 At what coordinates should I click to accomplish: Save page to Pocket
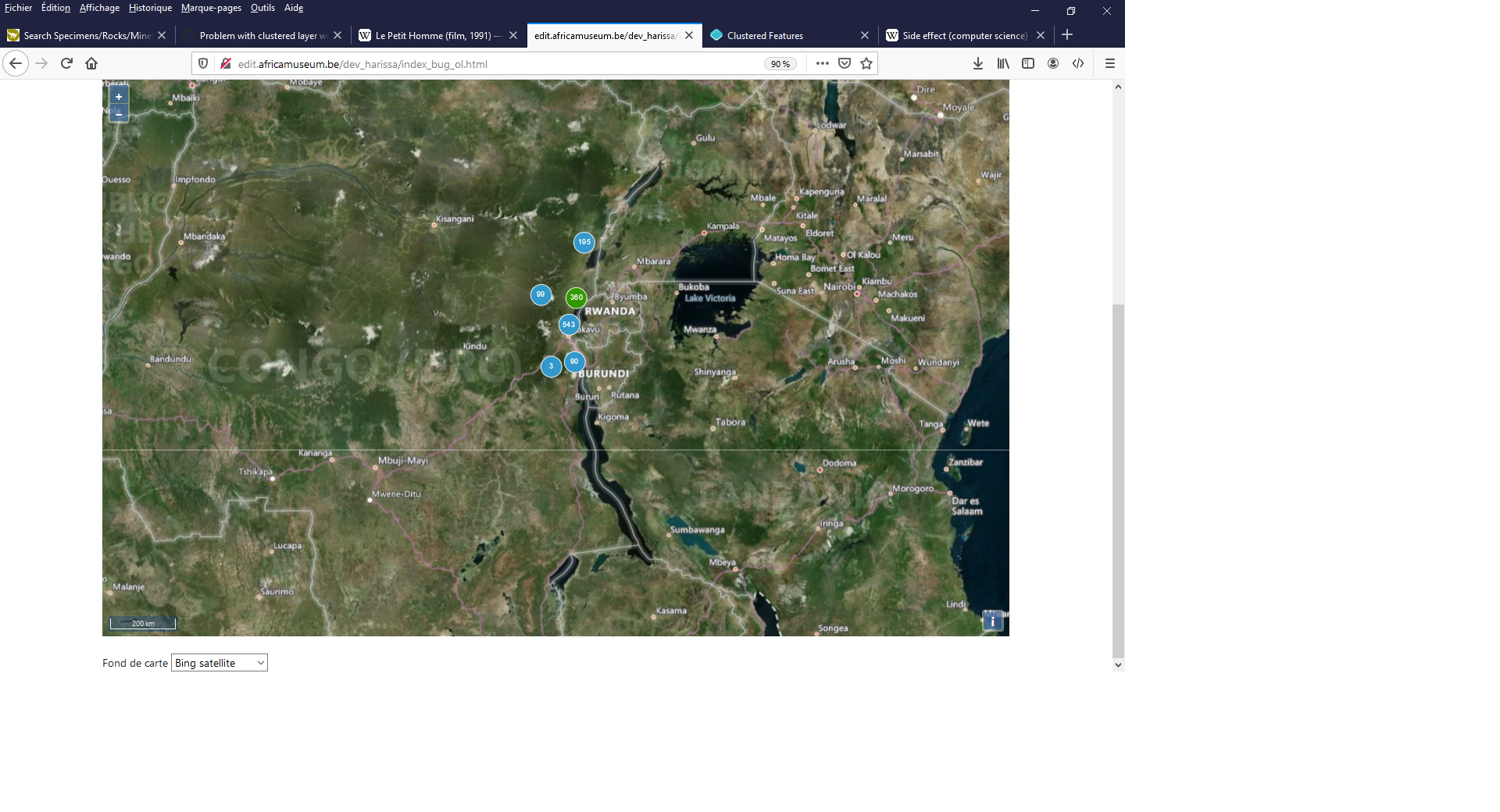tap(845, 63)
